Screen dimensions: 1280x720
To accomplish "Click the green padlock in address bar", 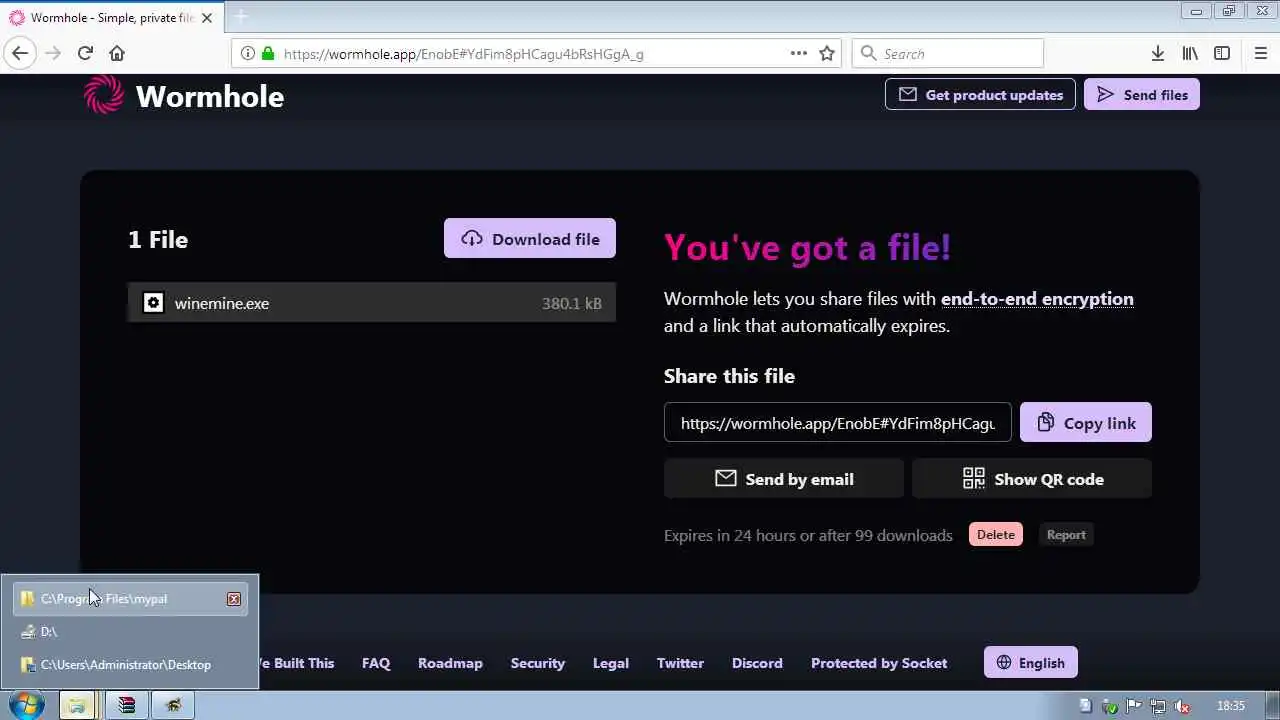I will tap(267, 54).
